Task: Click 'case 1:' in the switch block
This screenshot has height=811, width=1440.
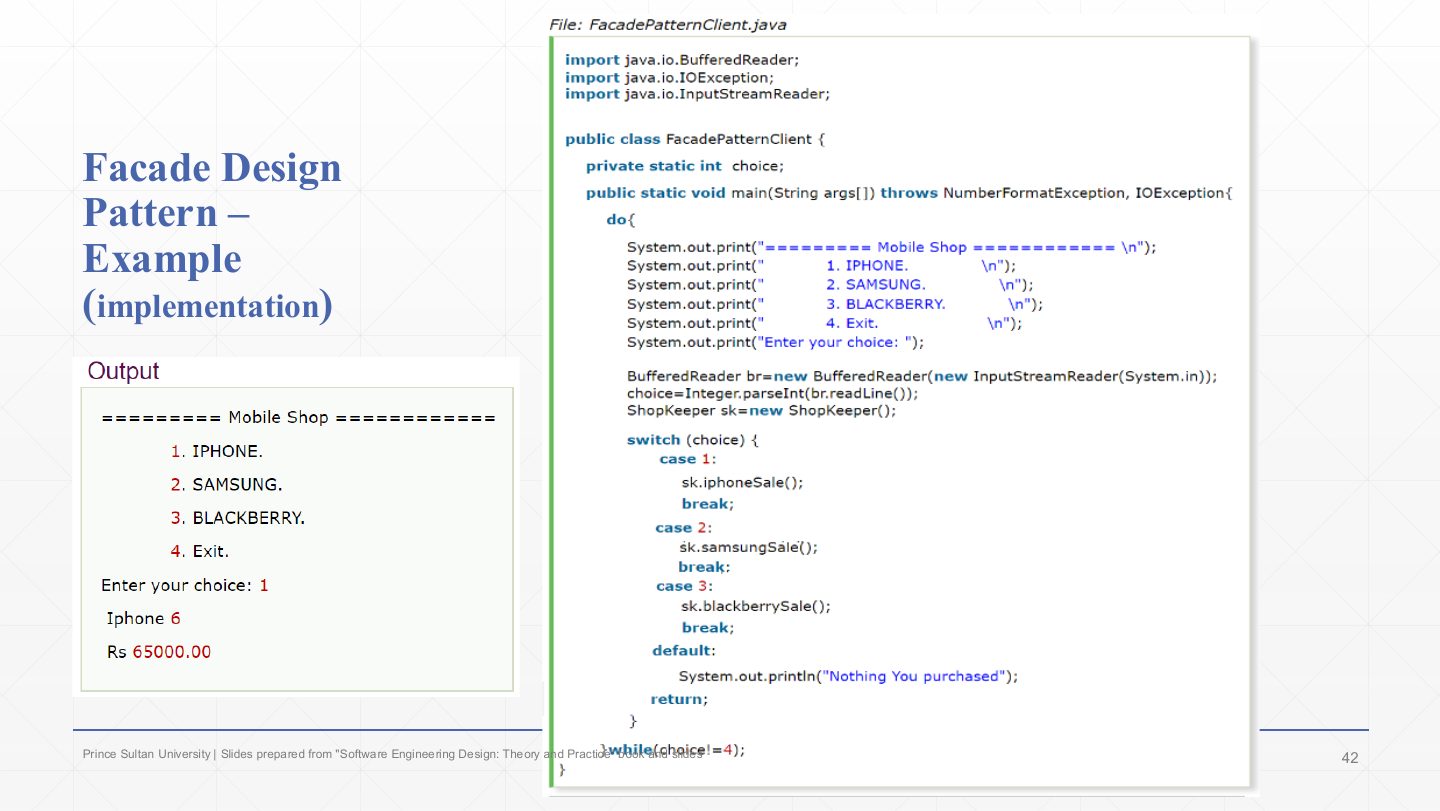Action: click(687, 459)
